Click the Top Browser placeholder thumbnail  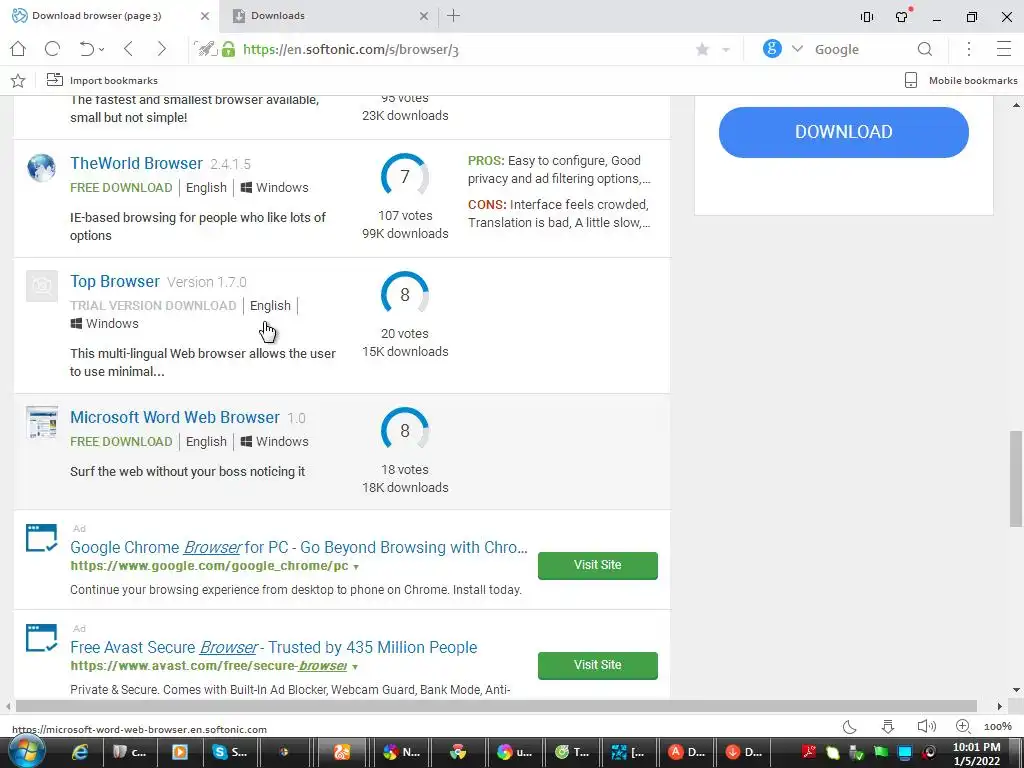42,286
